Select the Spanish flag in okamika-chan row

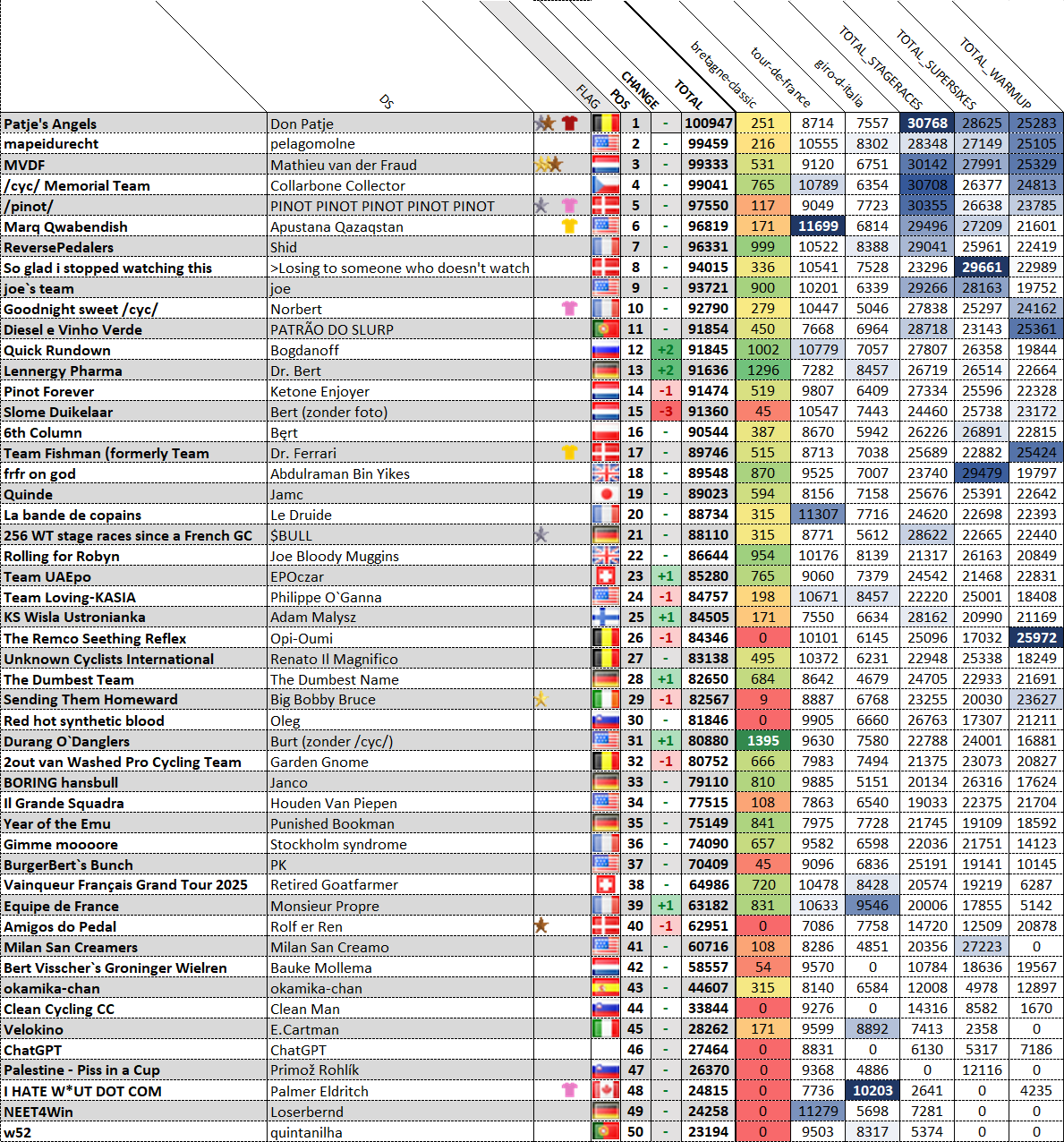[x=606, y=987]
